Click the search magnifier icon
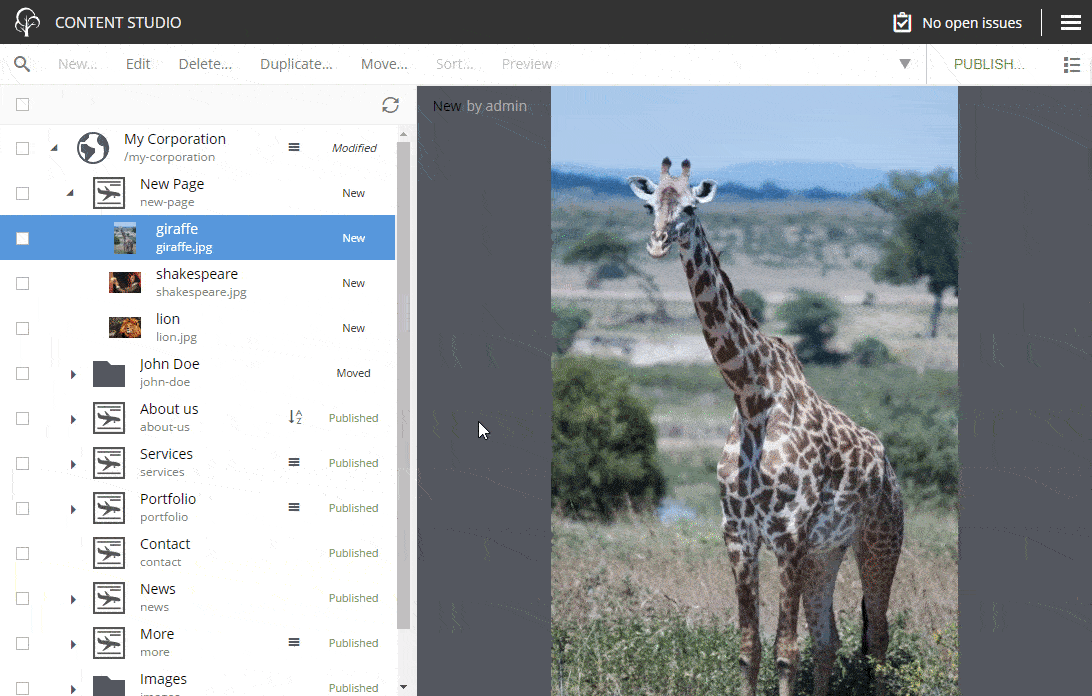 click(22, 64)
